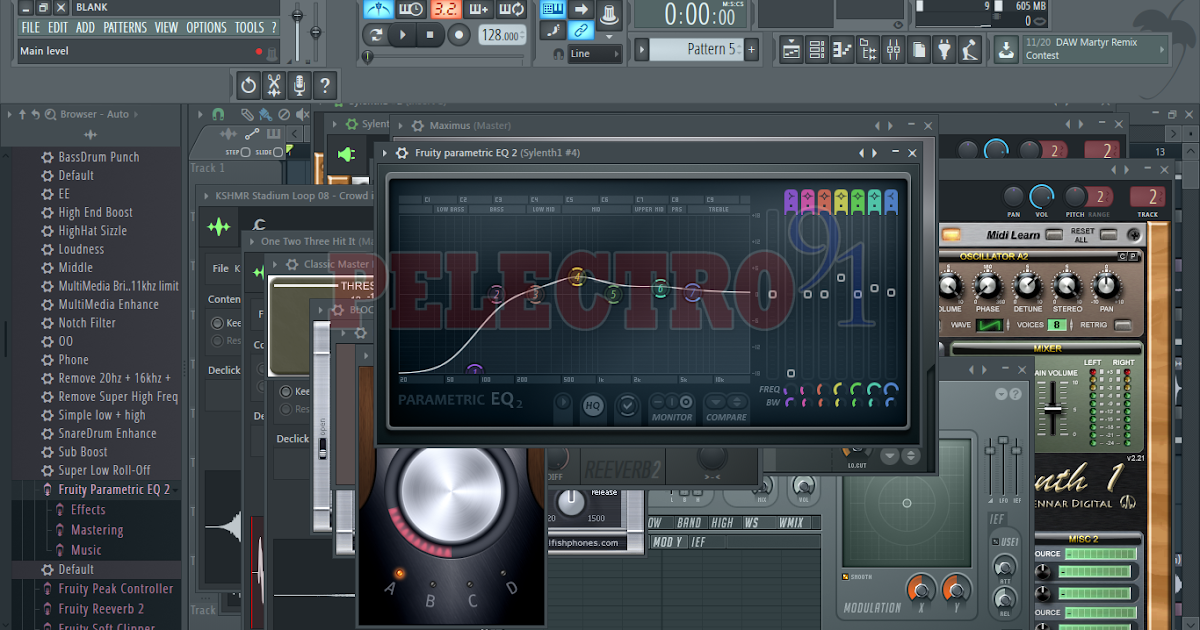Select the EQ MONITOR right circle option

click(686, 402)
